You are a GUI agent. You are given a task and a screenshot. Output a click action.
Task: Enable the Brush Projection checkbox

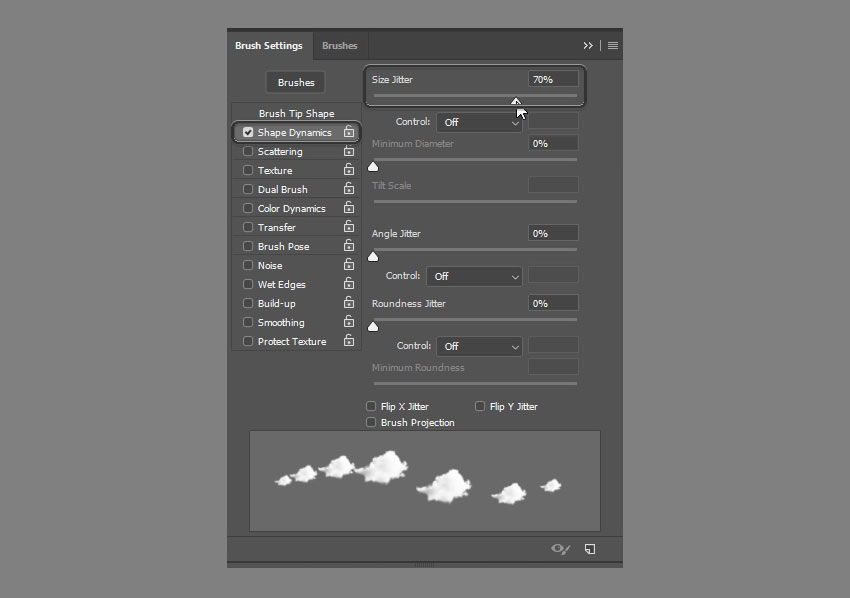tap(372, 423)
